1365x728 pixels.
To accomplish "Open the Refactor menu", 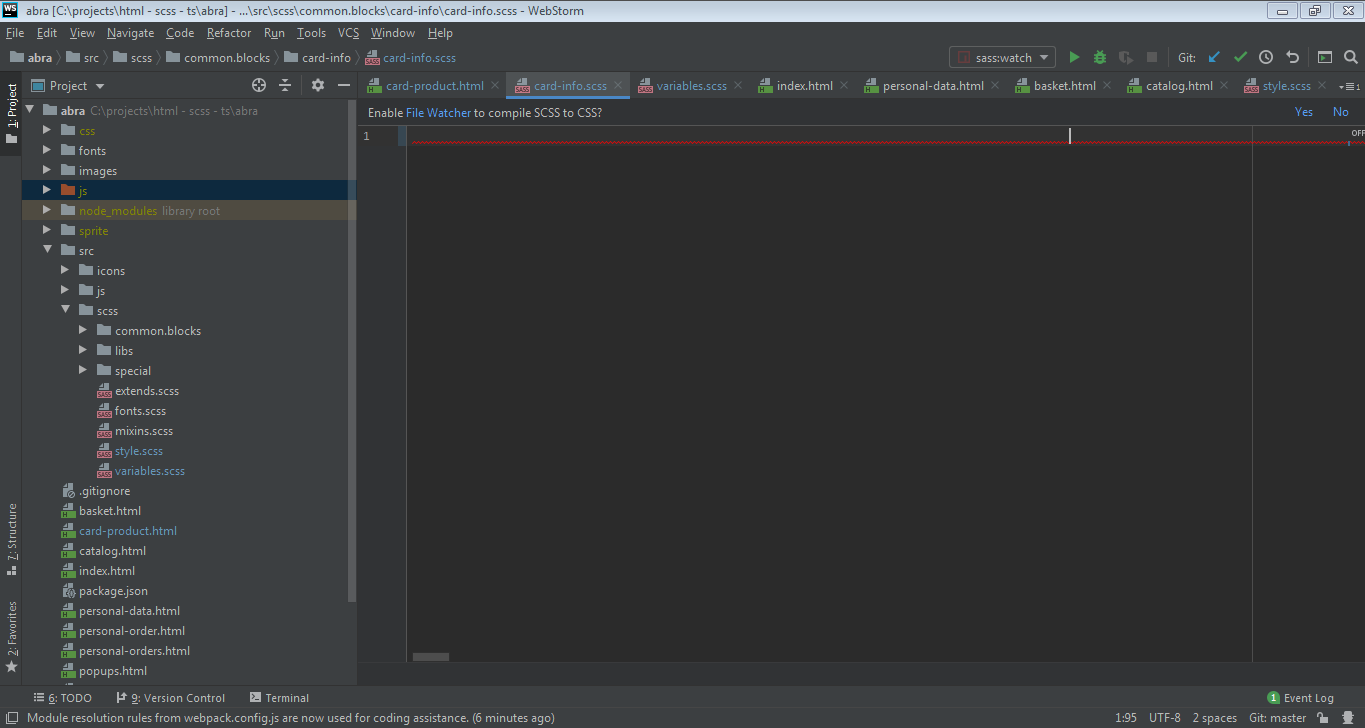I will coord(229,33).
